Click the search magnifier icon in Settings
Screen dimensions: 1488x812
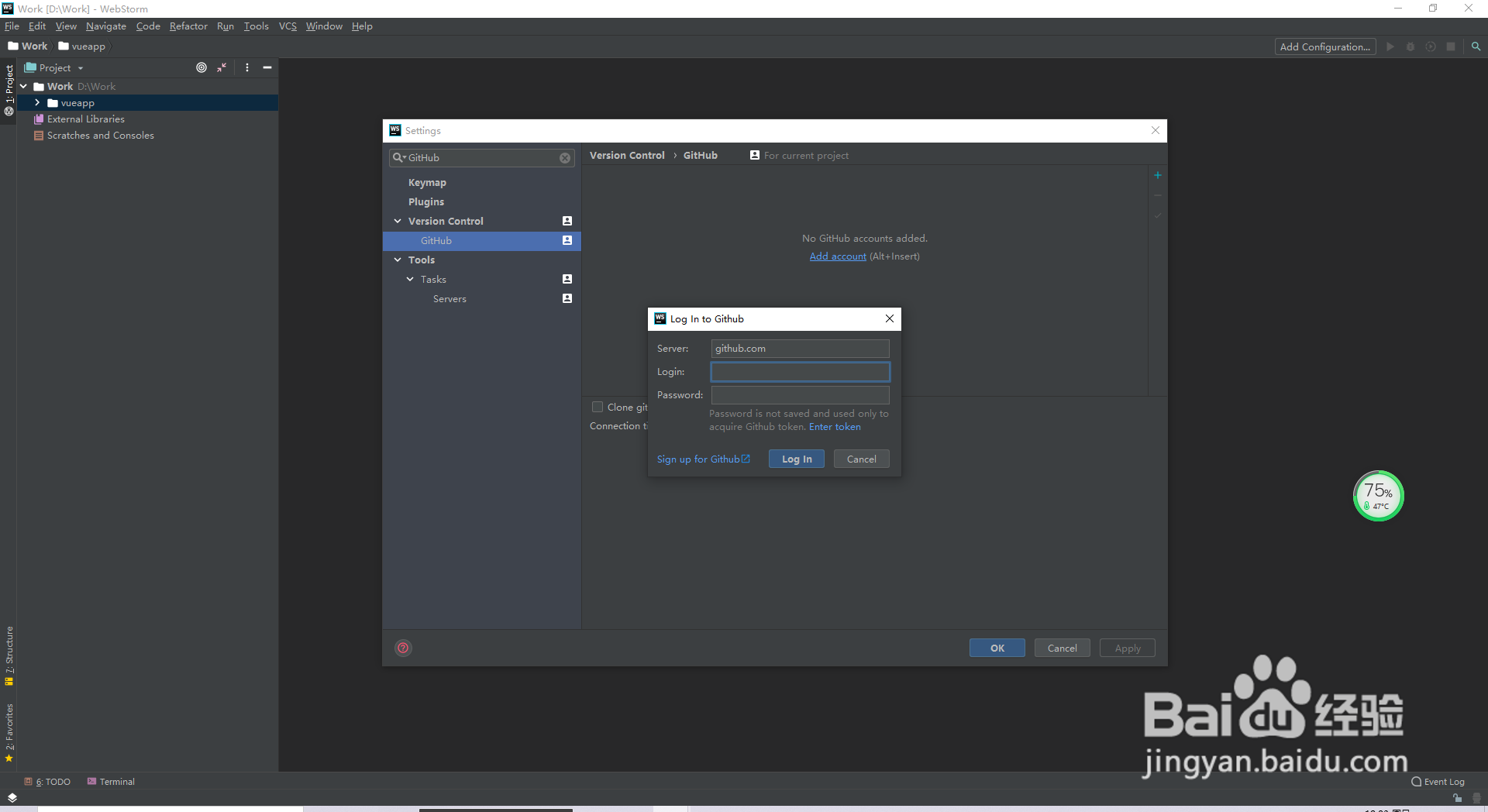point(397,157)
